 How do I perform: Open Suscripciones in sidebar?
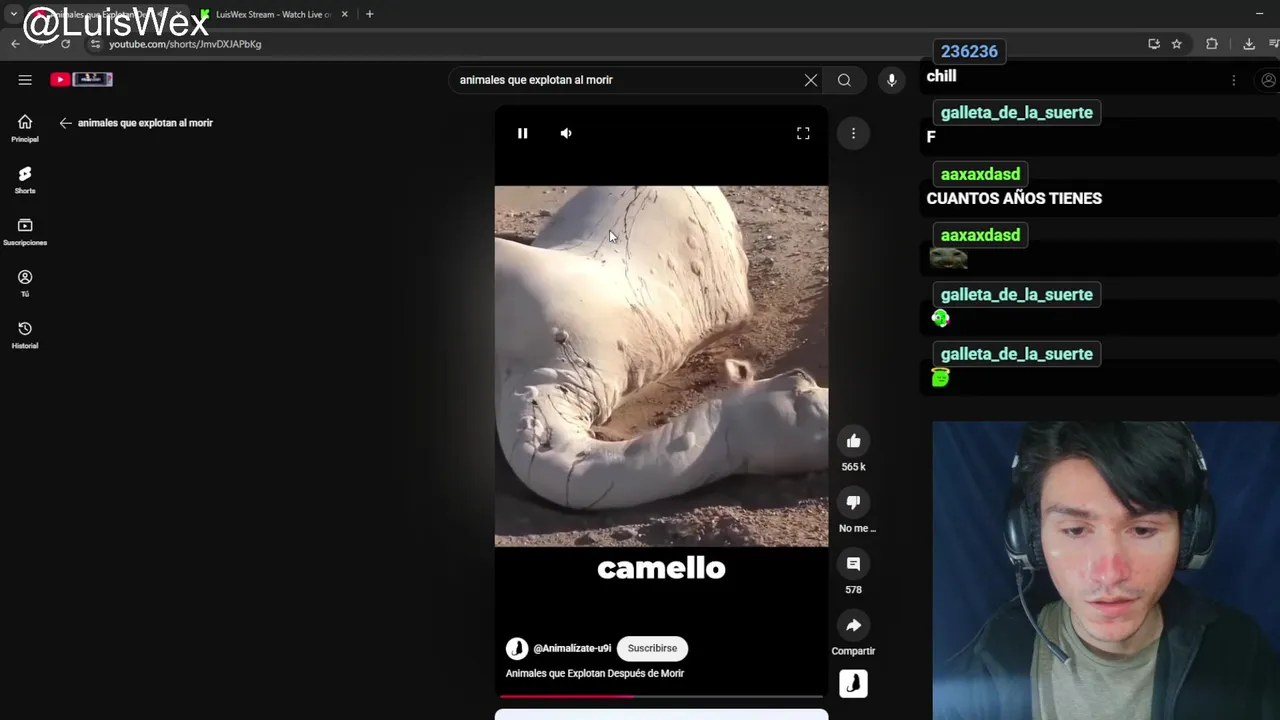coord(25,232)
